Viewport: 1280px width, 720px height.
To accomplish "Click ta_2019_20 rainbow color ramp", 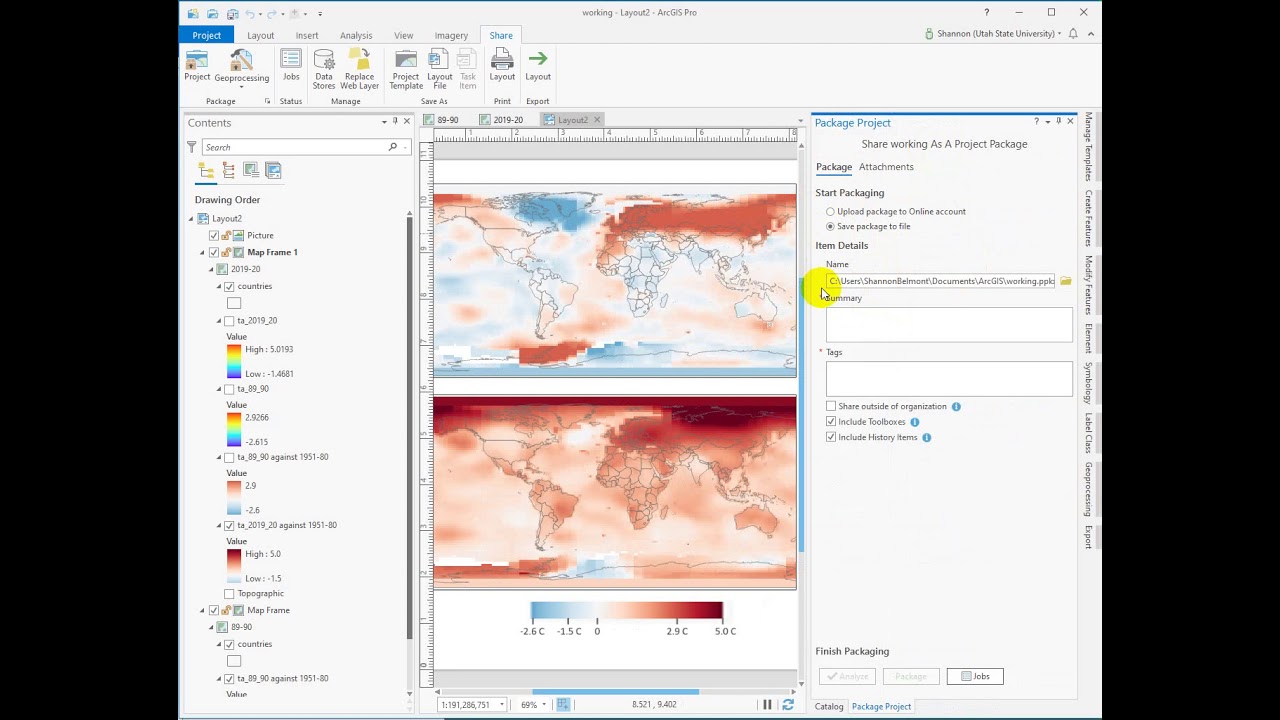I will coord(234,362).
